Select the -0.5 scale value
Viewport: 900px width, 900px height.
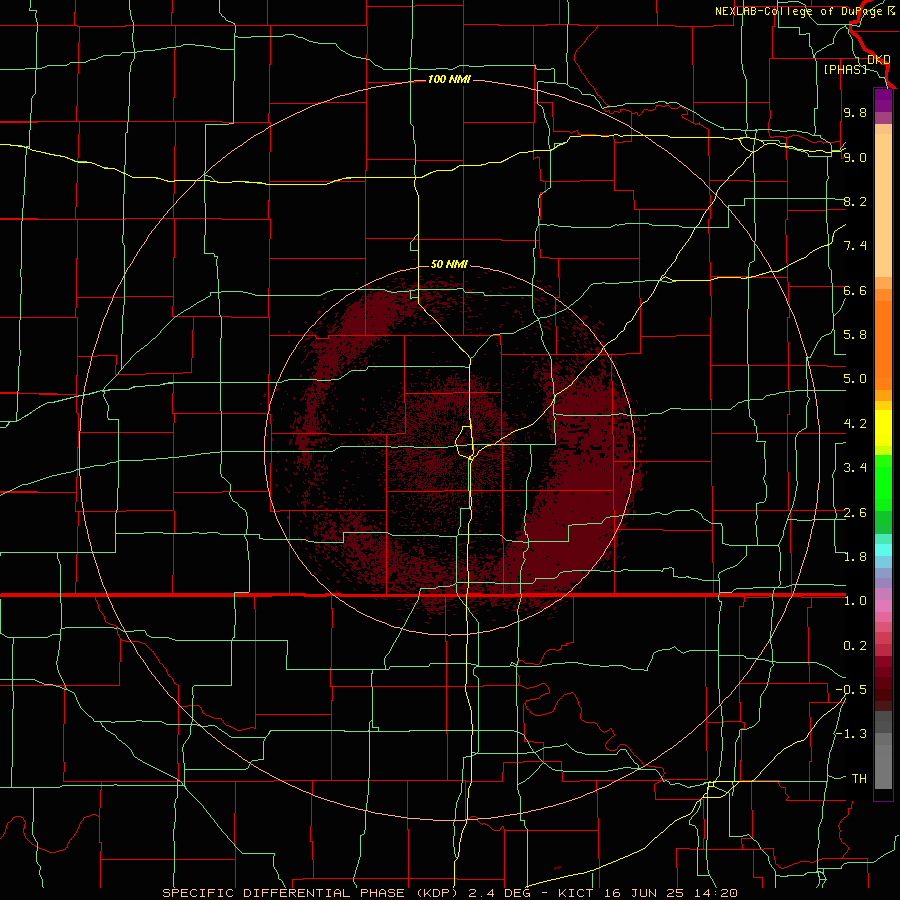click(851, 690)
